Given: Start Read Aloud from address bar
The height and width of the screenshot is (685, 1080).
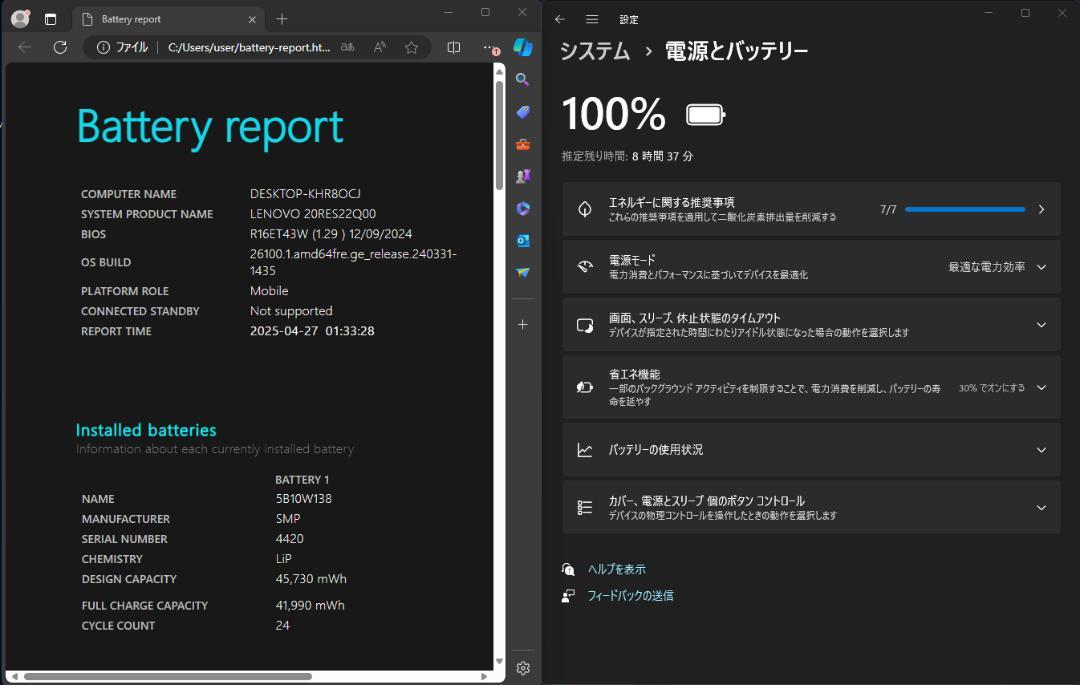Looking at the screenshot, I should [380, 48].
